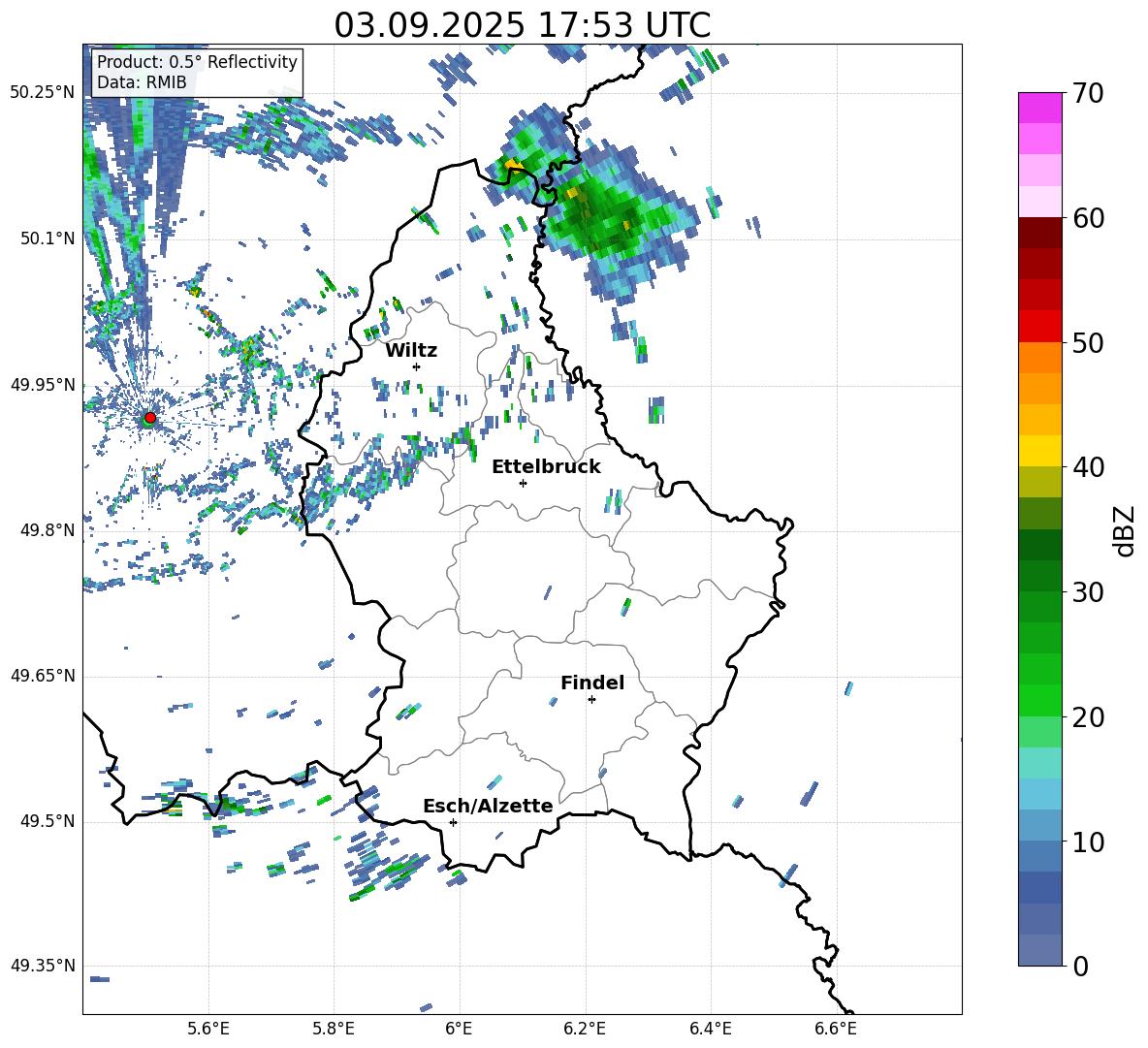Click the 30 colorbar tick label
This screenshot has width=1148, height=1048.
[x=1088, y=592]
